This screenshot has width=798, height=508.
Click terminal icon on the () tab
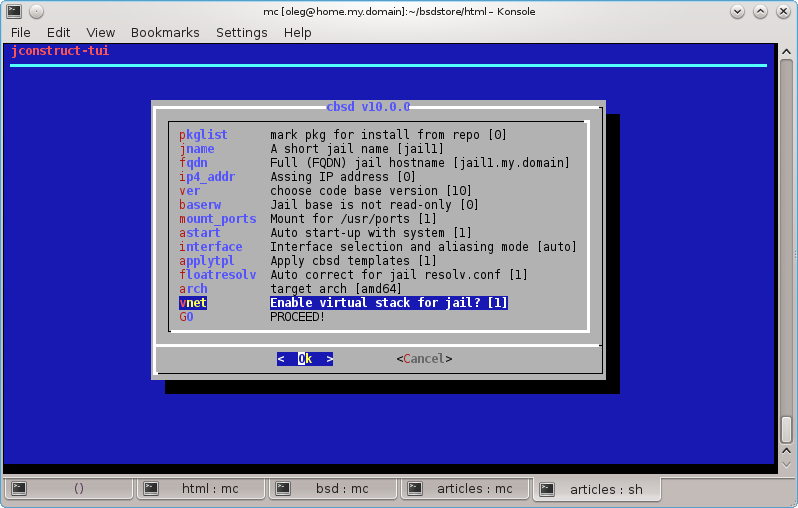click(19, 489)
